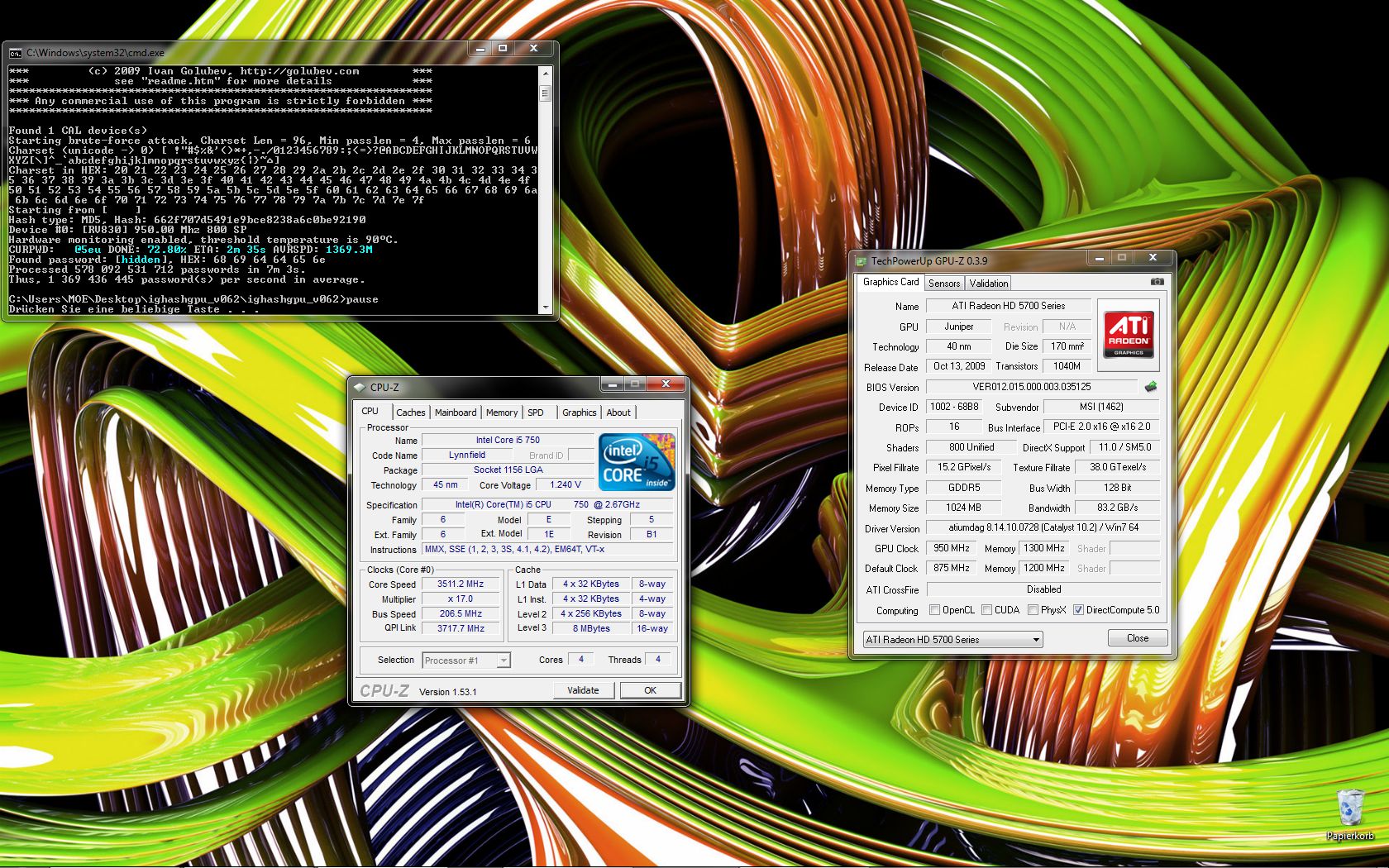Click the cmd window vertical scrollbar thumb
1389x868 pixels.
(x=545, y=93)
